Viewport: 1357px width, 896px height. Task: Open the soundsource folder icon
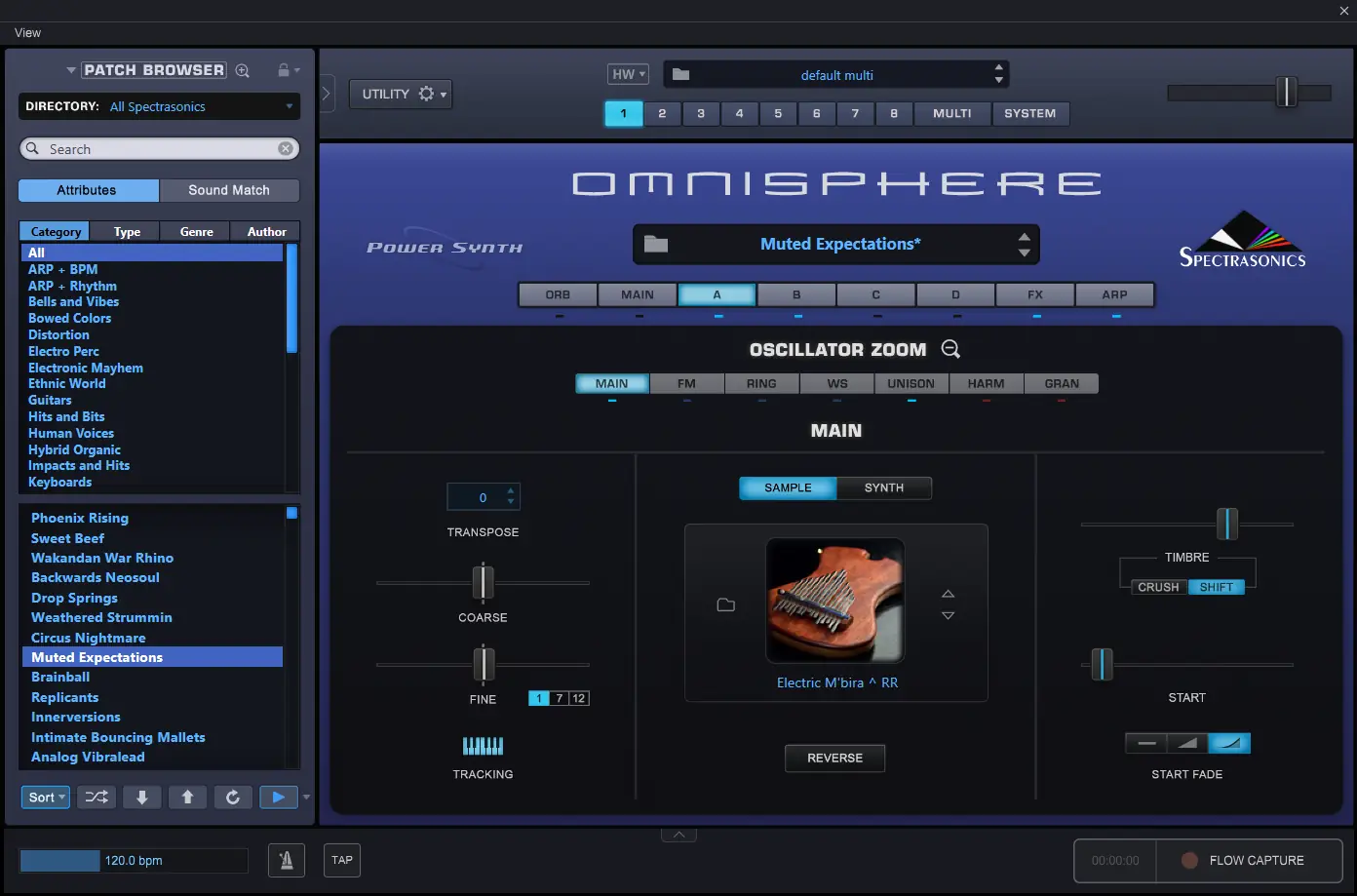(x=726, y=604)
